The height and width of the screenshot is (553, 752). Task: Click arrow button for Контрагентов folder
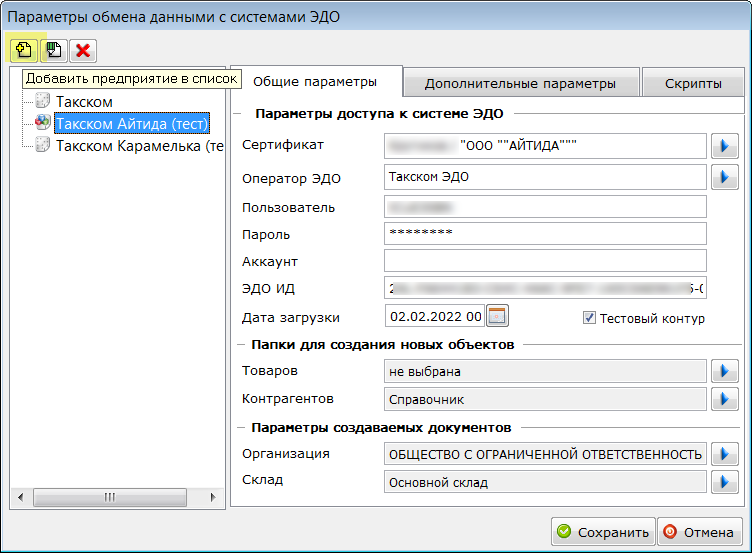pyautogui.click(x=723, y=399)
